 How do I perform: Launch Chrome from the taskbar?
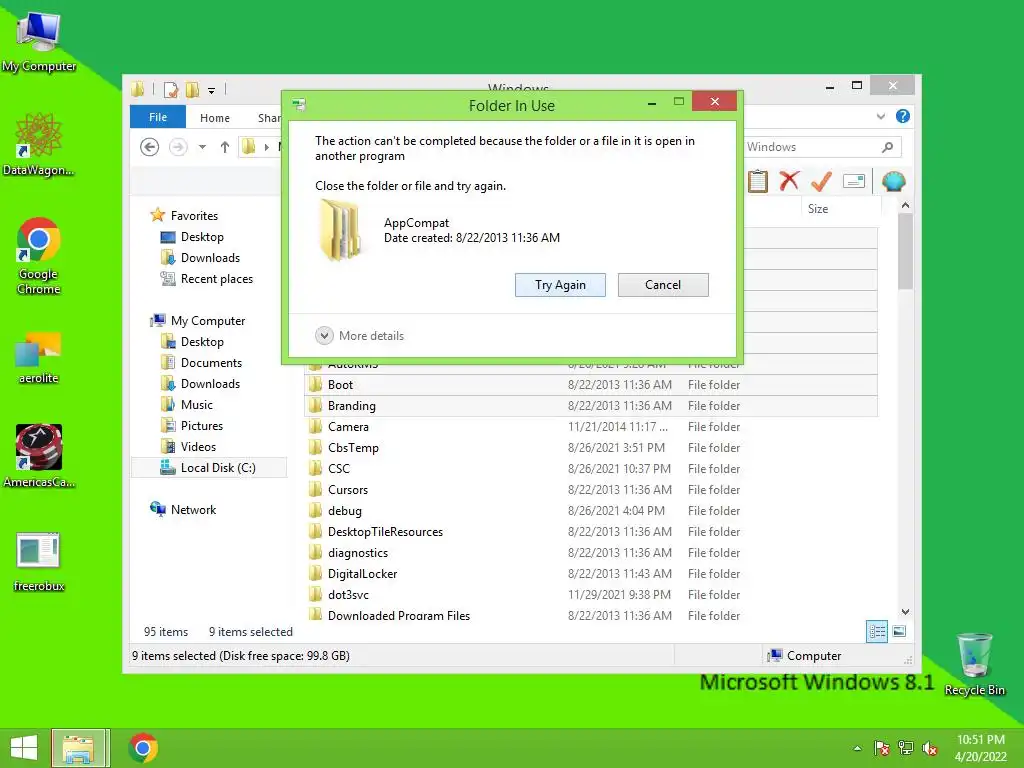click(x=143, y=748)
